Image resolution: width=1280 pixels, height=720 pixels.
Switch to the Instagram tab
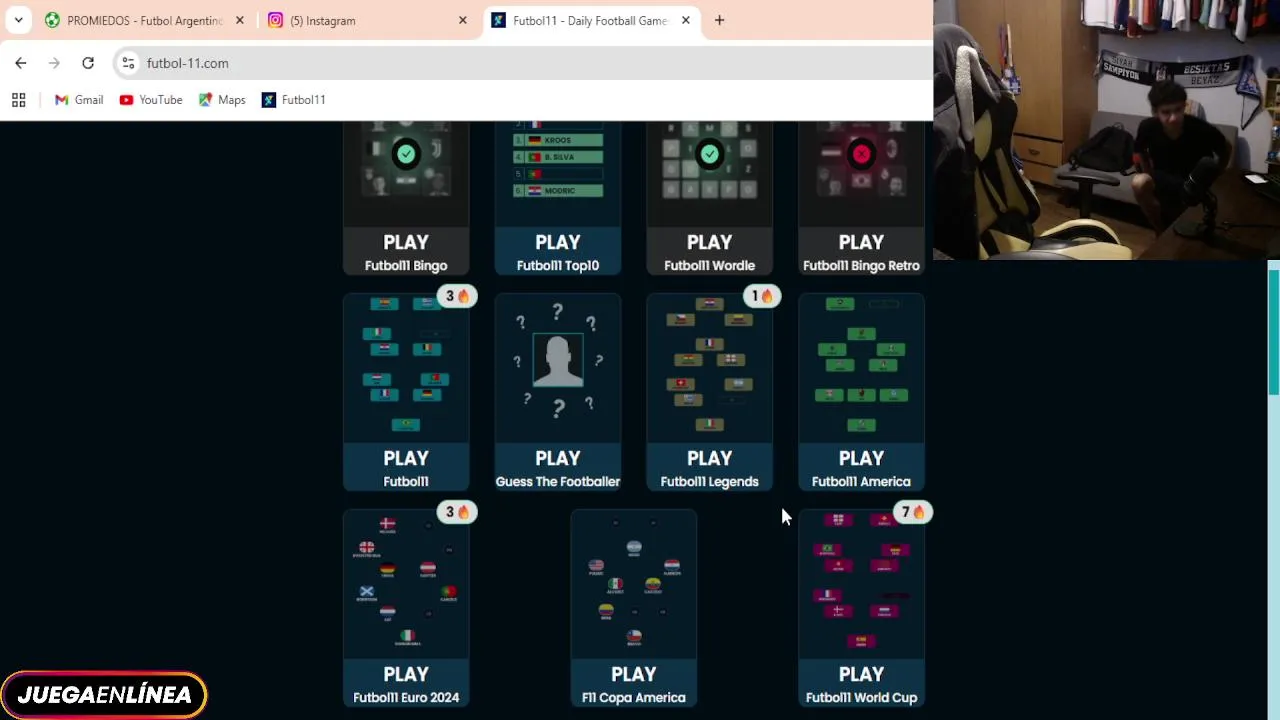367,20
